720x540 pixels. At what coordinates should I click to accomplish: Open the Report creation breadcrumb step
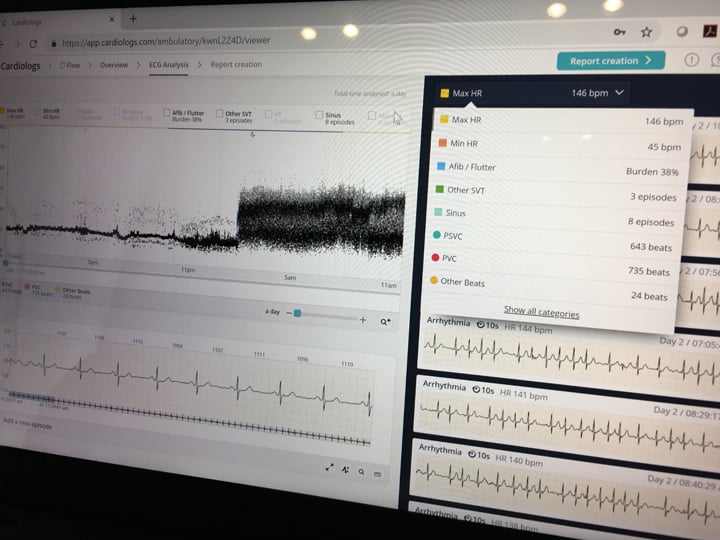236,64
